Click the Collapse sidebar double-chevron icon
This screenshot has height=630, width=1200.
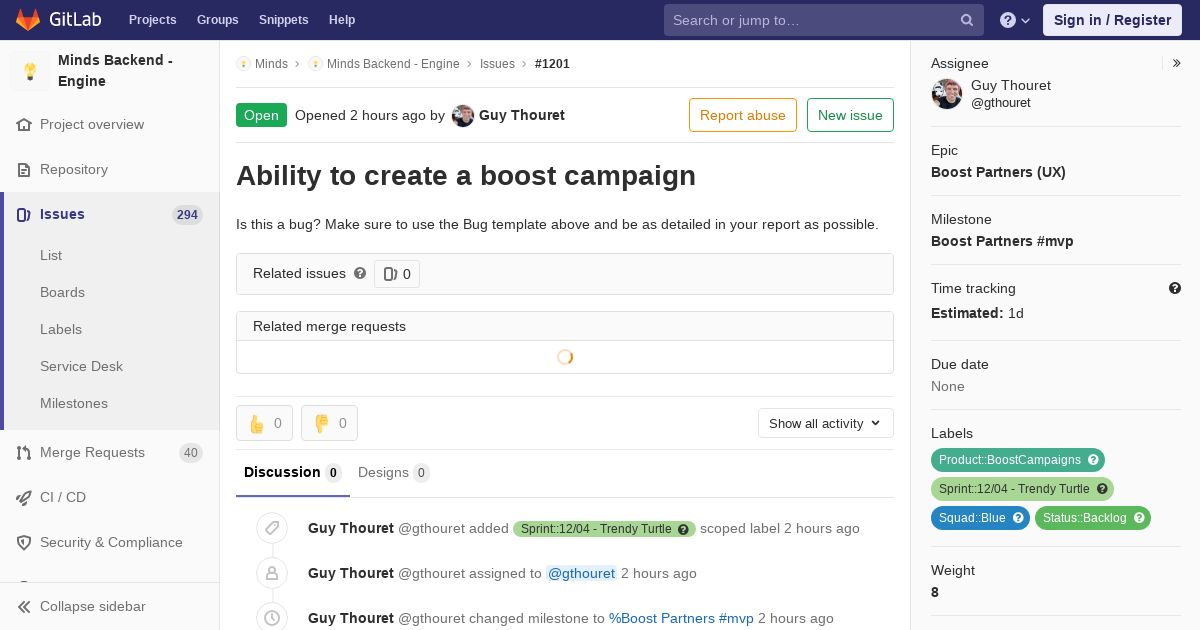click(24, 607)
